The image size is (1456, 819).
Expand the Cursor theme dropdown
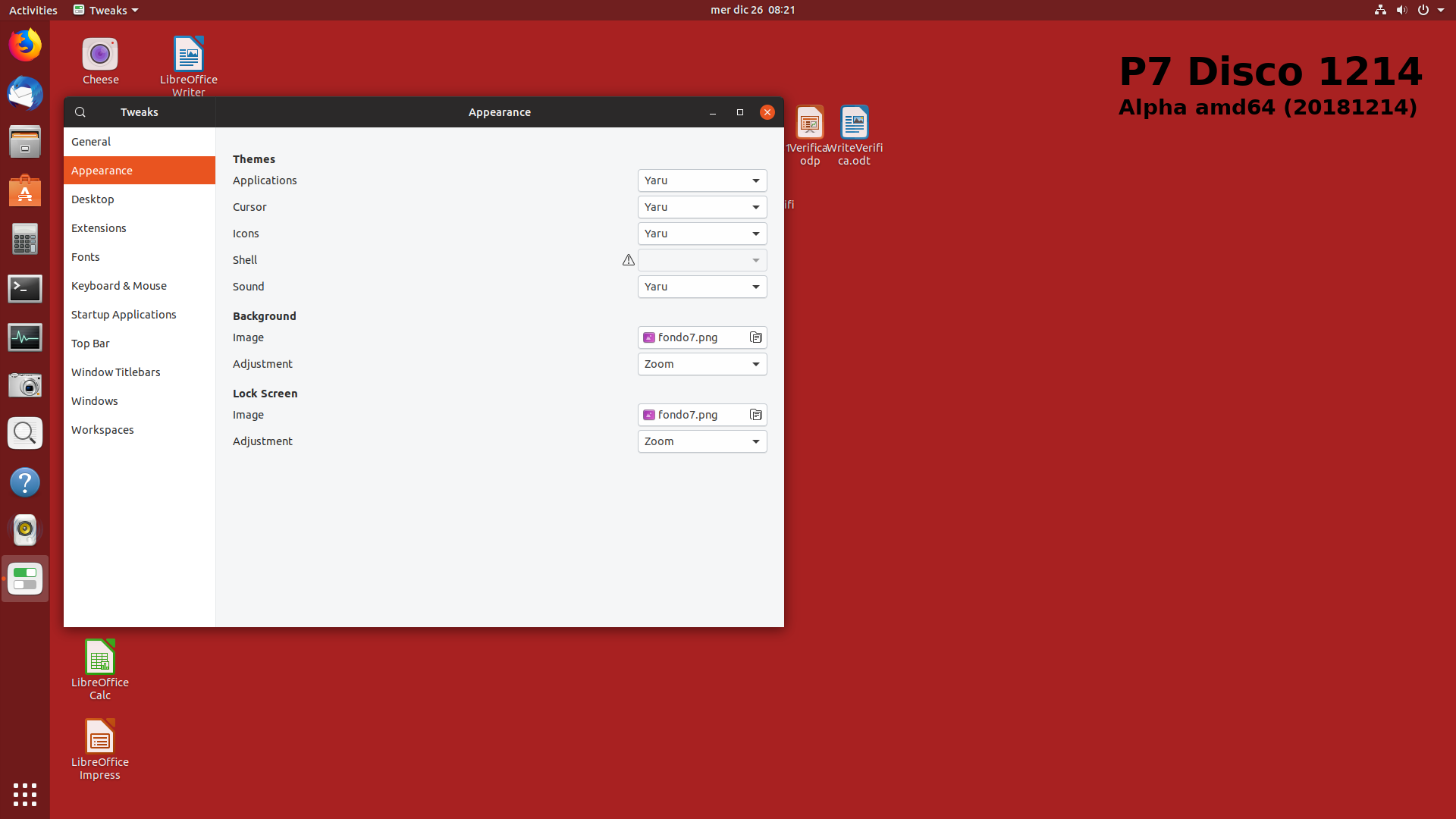point(701,207)
